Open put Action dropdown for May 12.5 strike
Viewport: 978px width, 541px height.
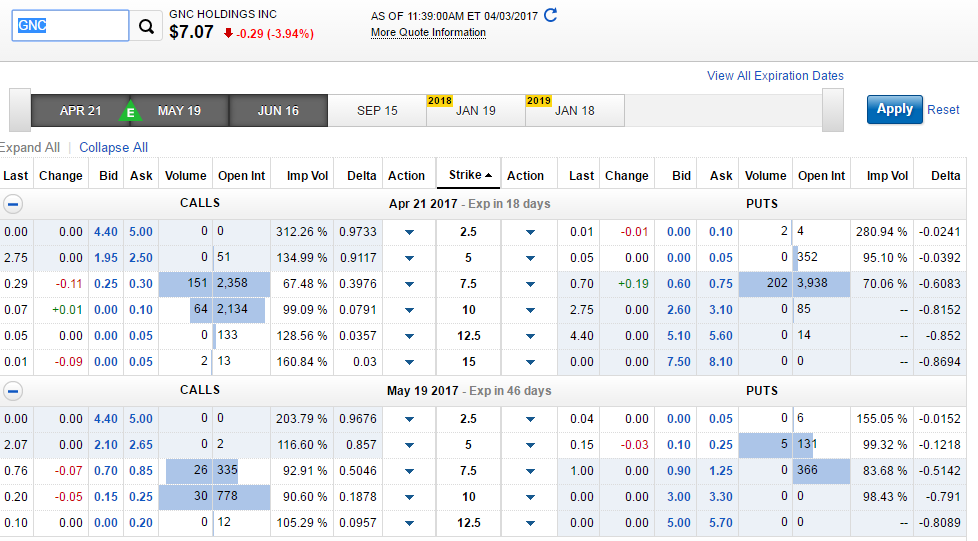[530, 523]
